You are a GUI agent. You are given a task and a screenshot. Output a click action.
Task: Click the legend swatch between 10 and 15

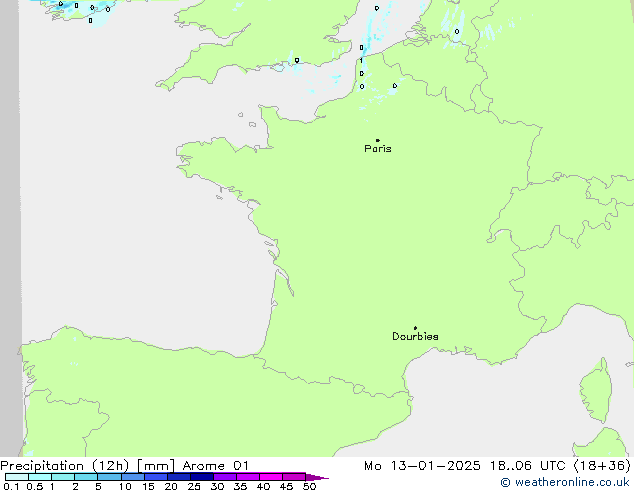pyautogui.click(x=133, y=477)
